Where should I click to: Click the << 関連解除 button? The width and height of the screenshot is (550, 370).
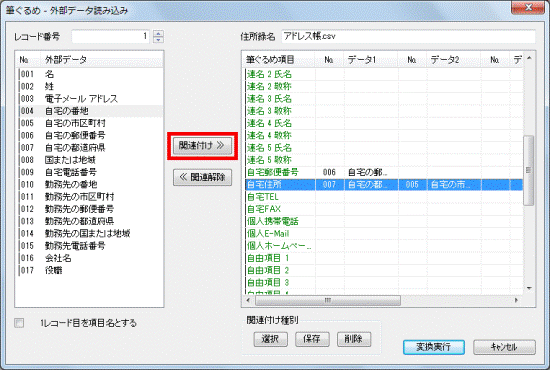[x=202, y=177]
